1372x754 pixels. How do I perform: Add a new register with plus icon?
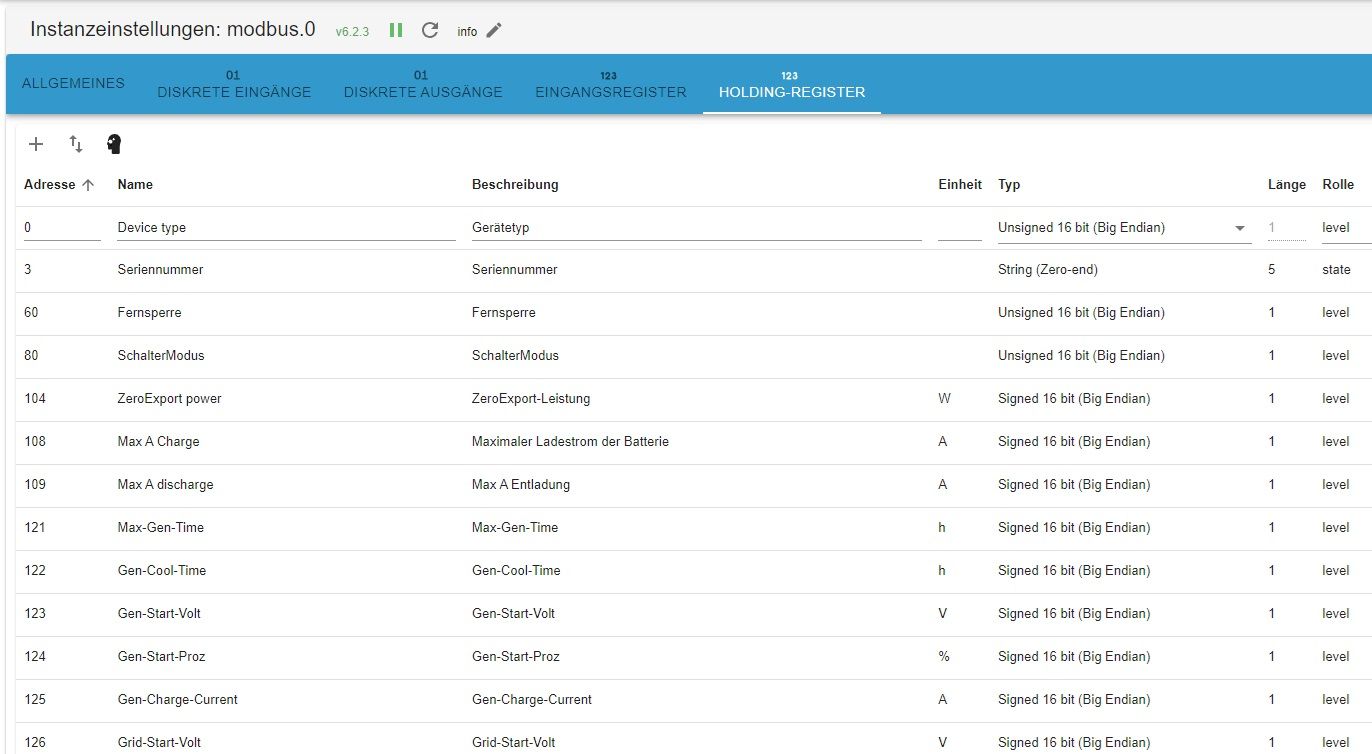[x=36, y=144]
